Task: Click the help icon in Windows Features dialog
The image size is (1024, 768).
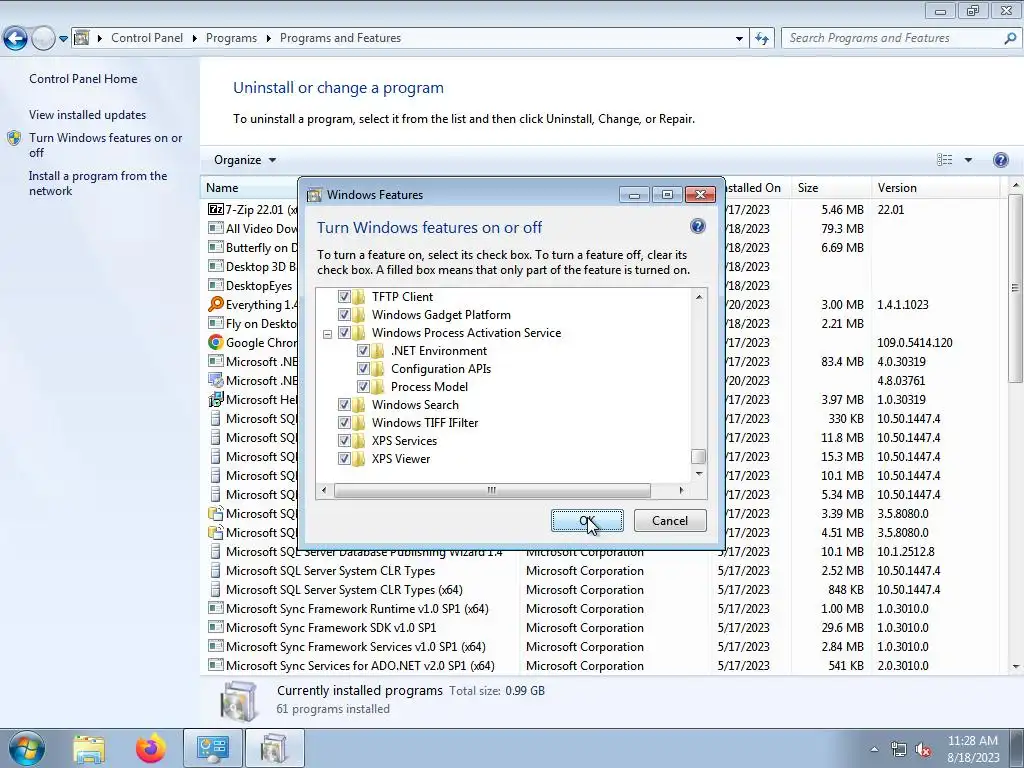Action: point(697,227)
